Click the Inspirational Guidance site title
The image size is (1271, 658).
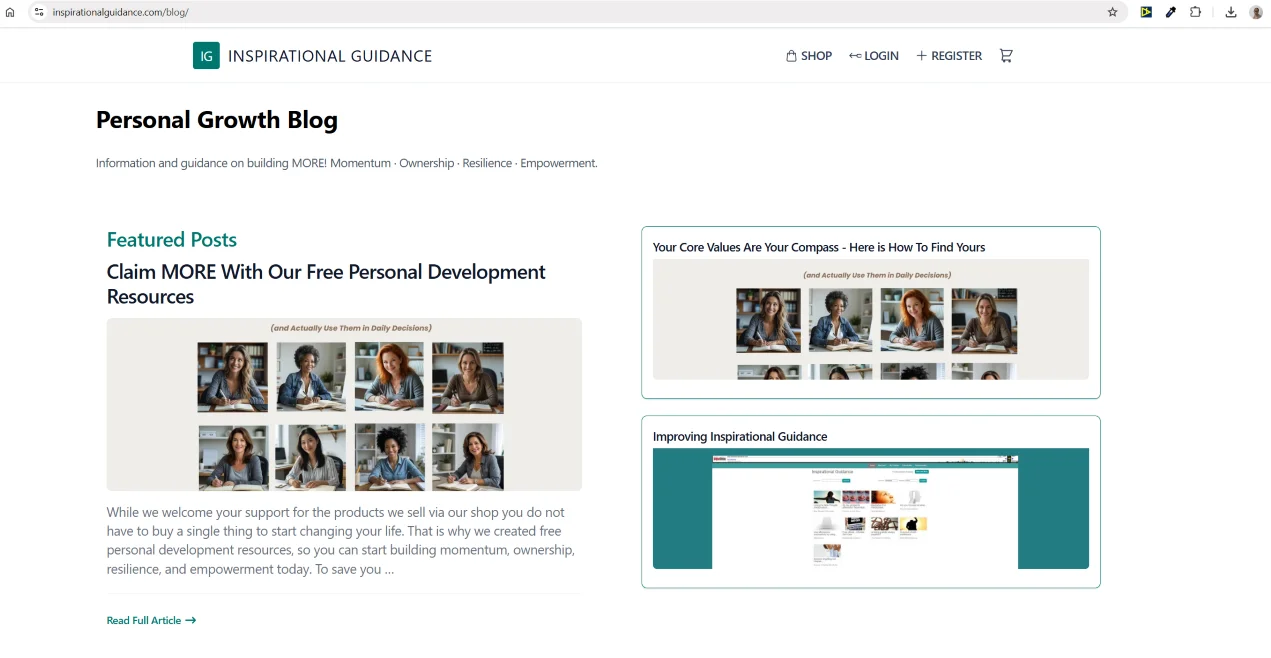(x=330, y=56)
